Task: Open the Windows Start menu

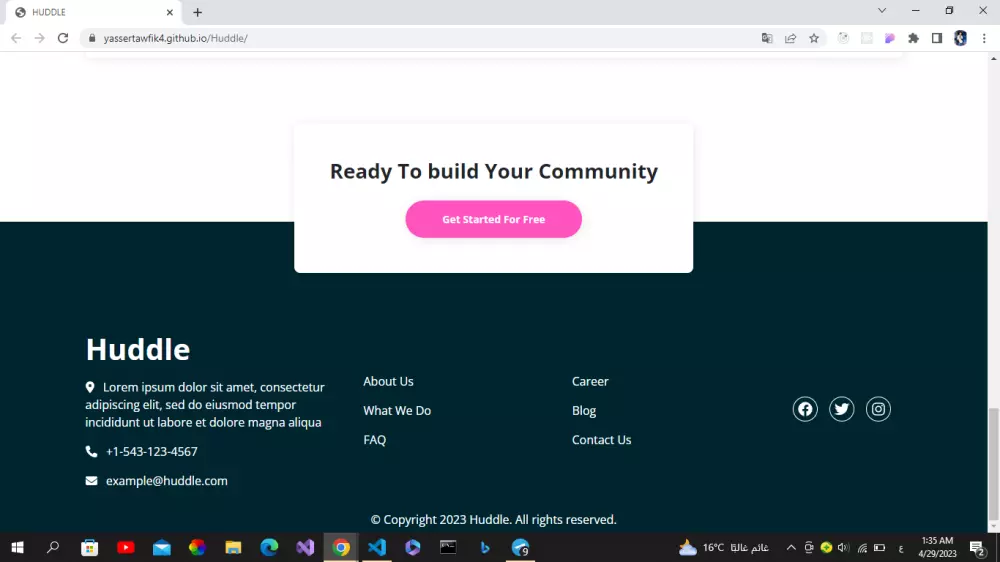Action: [x=17, y=547]
